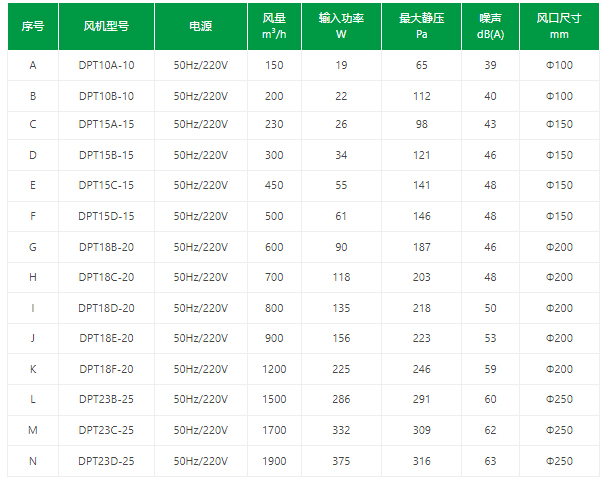Image resolution: width=600 pixels, height=482 pixels.
Task: Click the 1900 airflow value
Action: click(273, 461)
